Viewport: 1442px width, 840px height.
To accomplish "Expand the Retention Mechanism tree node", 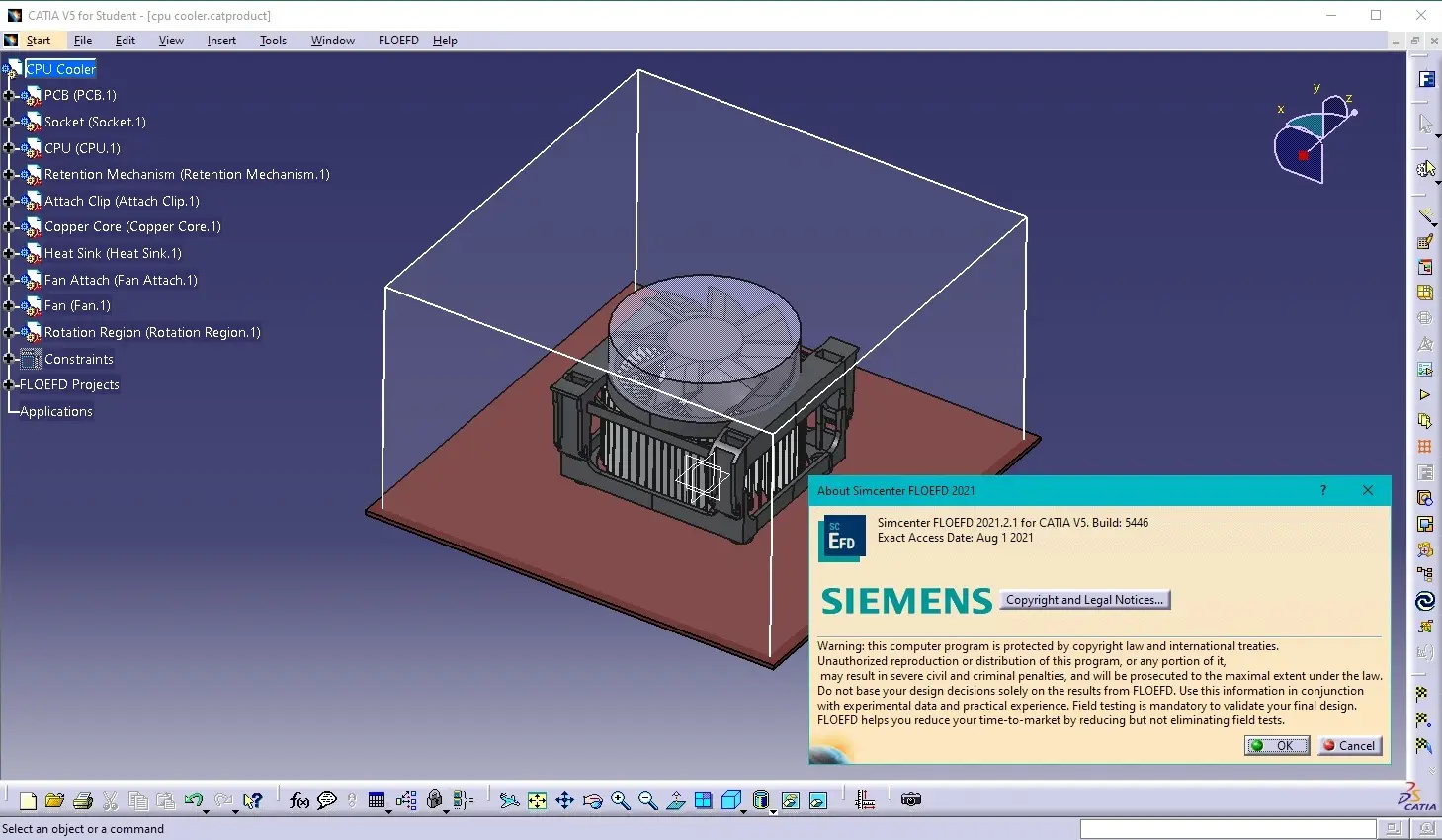I will (x=9, y=174).
